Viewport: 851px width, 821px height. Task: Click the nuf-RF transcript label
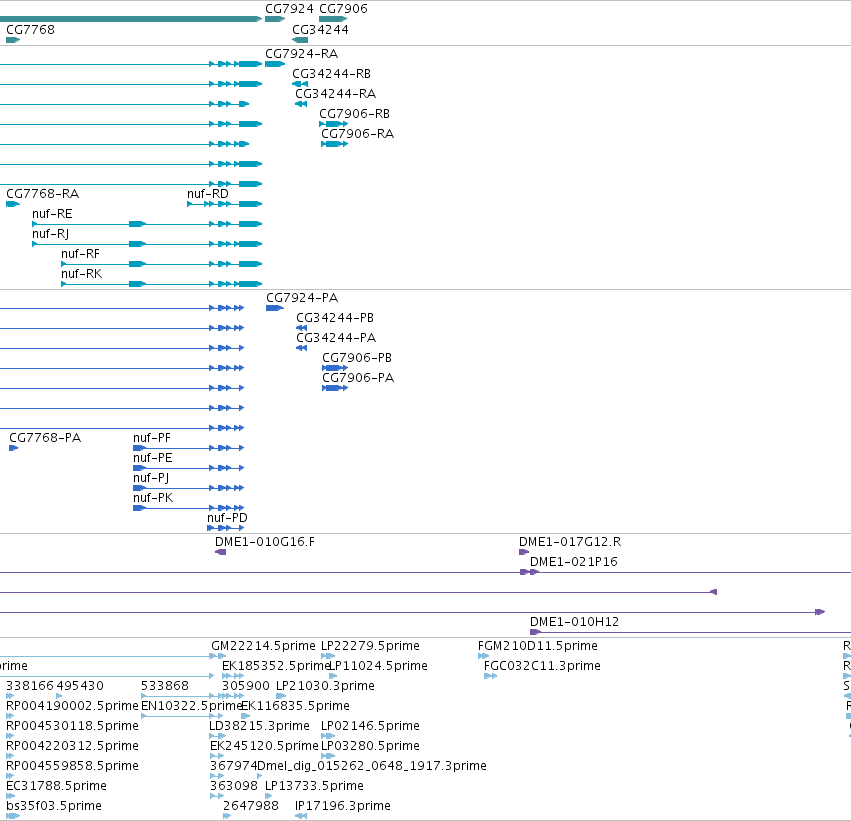click(80, 254)
